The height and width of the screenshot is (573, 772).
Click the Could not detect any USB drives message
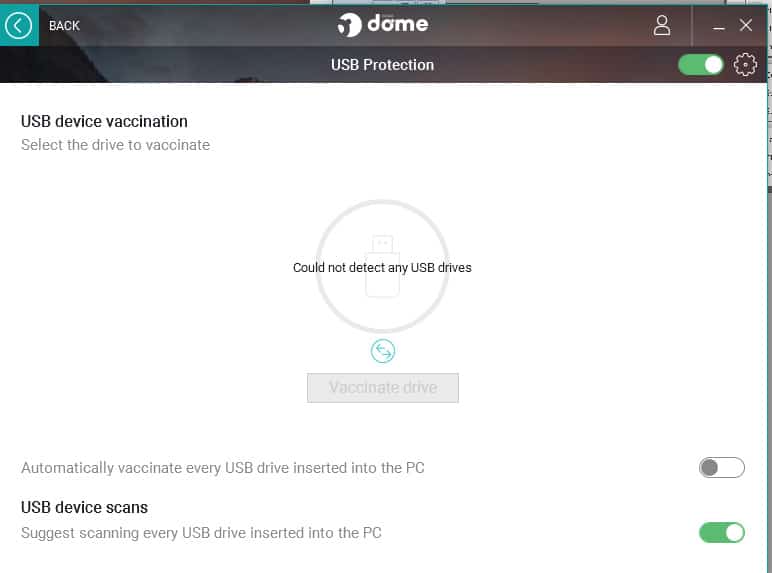[382, 267]
